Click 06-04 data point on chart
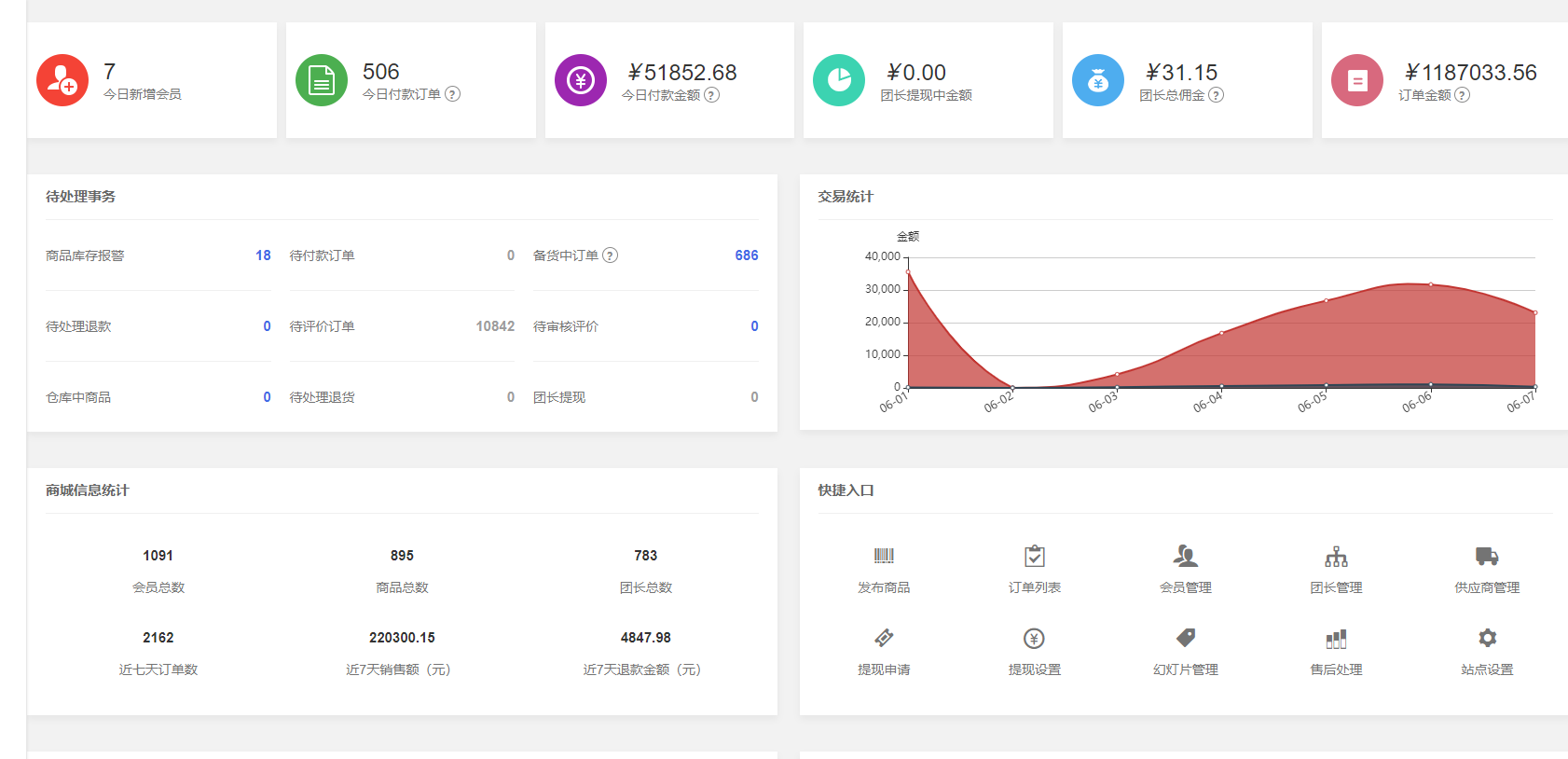The image size is (1568, 759). [x=1221, y=333]
